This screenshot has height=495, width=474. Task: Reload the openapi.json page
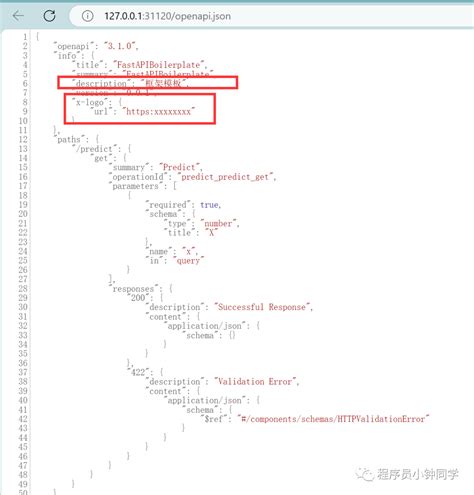[49, 16]
